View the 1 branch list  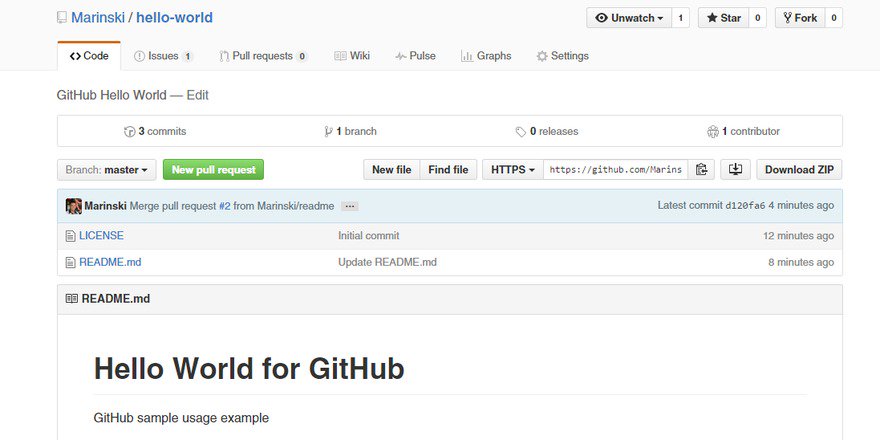click(x=350, y=131)
